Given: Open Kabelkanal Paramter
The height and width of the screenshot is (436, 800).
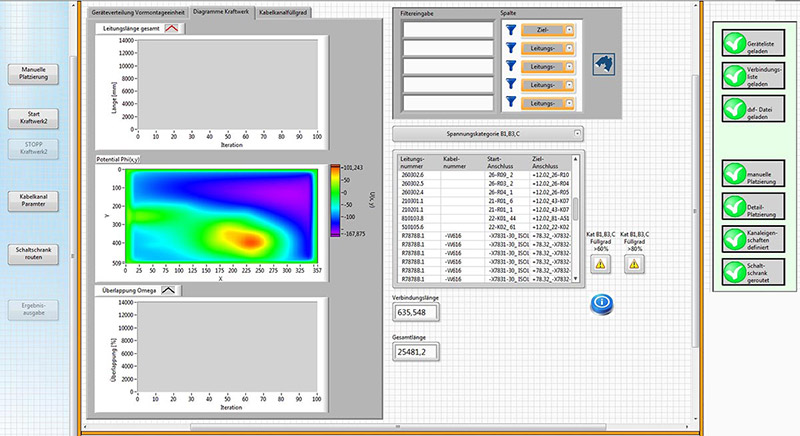Looking at the screenshot, I should pyautogui.click(x=33, y=201).
